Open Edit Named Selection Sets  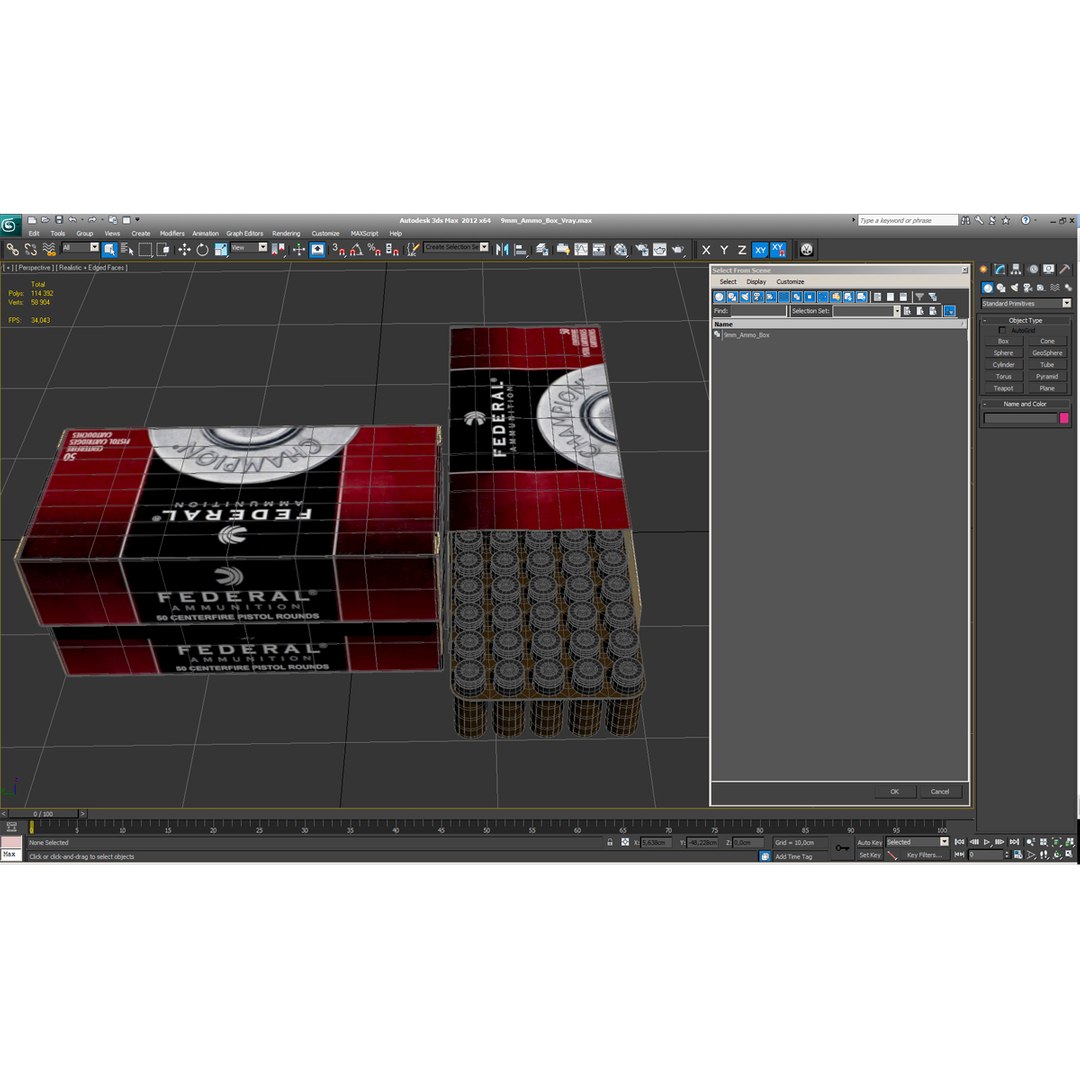point(412,249)
